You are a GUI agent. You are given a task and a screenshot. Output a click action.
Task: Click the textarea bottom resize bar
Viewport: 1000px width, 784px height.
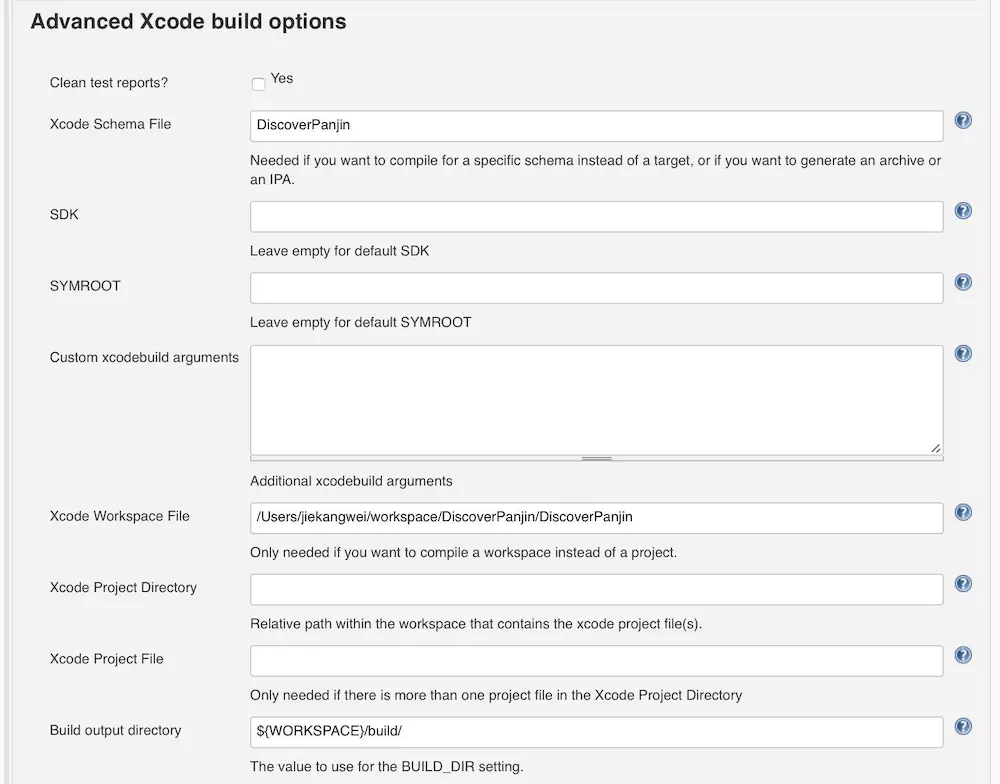coord(596,458)
